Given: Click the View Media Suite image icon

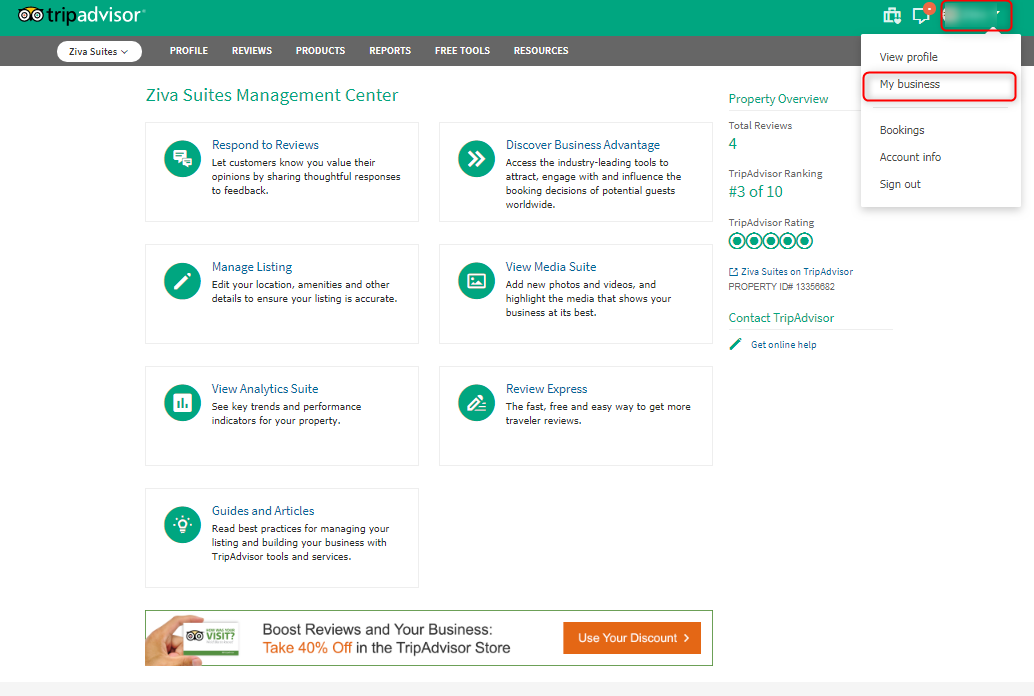Looking at the screenshot, I should pos(476,281).
